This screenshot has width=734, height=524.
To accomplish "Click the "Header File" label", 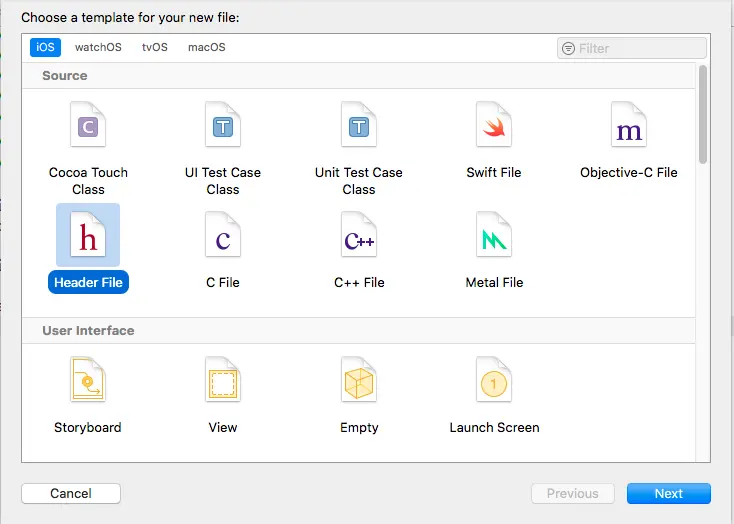I will pyautogui.click(x=88, y=282).
